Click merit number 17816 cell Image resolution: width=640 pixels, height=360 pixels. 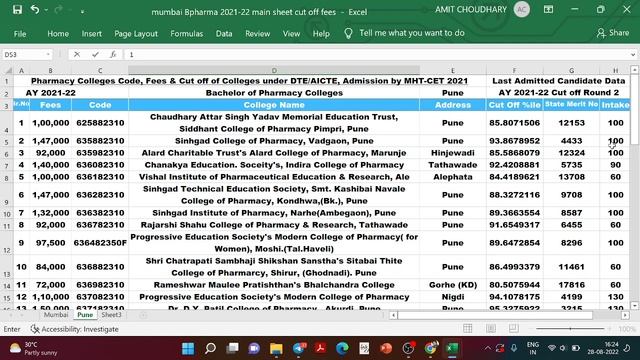pyautogui.click(x=571, y=284)
